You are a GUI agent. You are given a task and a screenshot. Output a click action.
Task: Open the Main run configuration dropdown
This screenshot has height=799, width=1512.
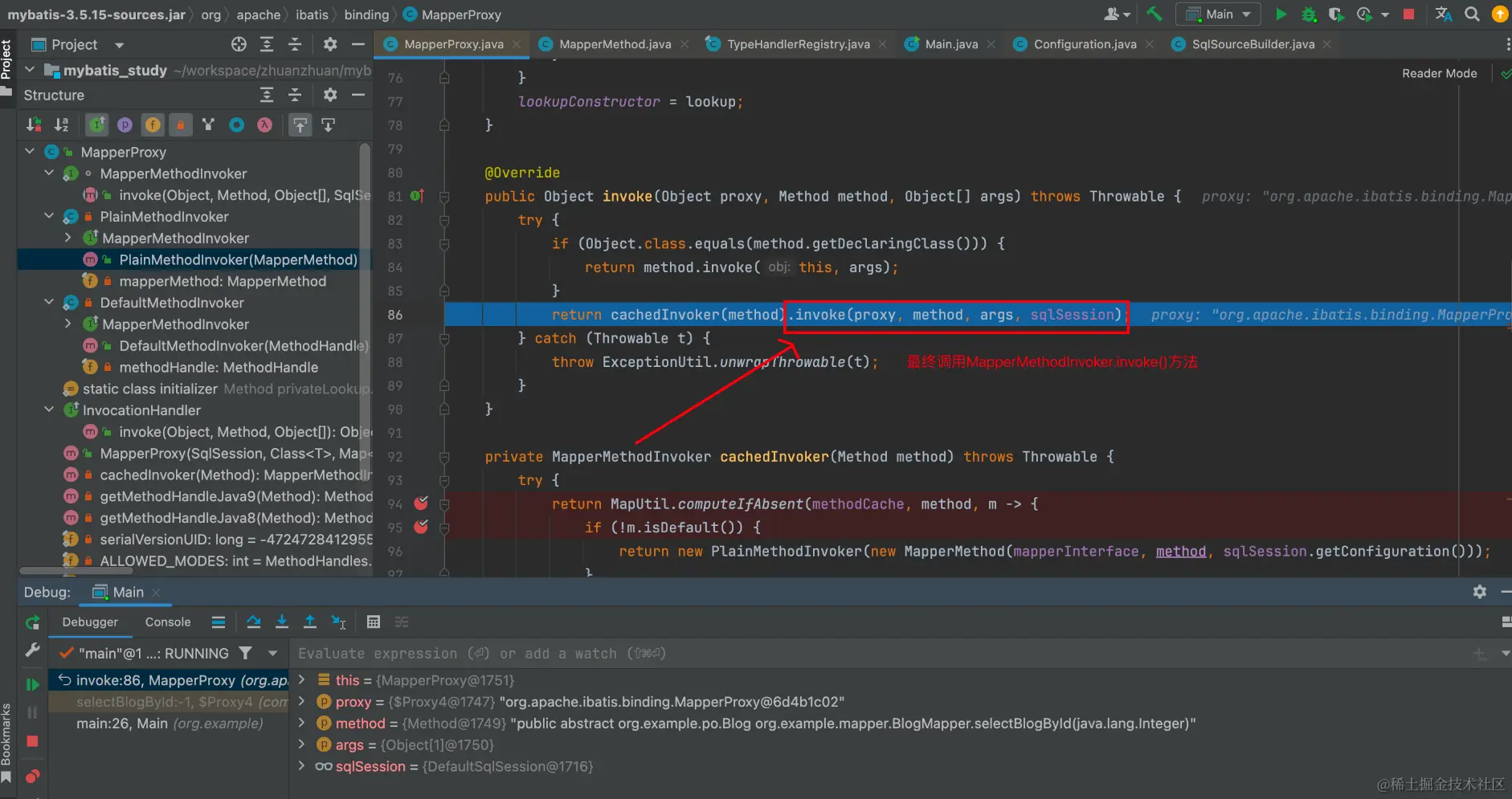[x=1218, y=14]
